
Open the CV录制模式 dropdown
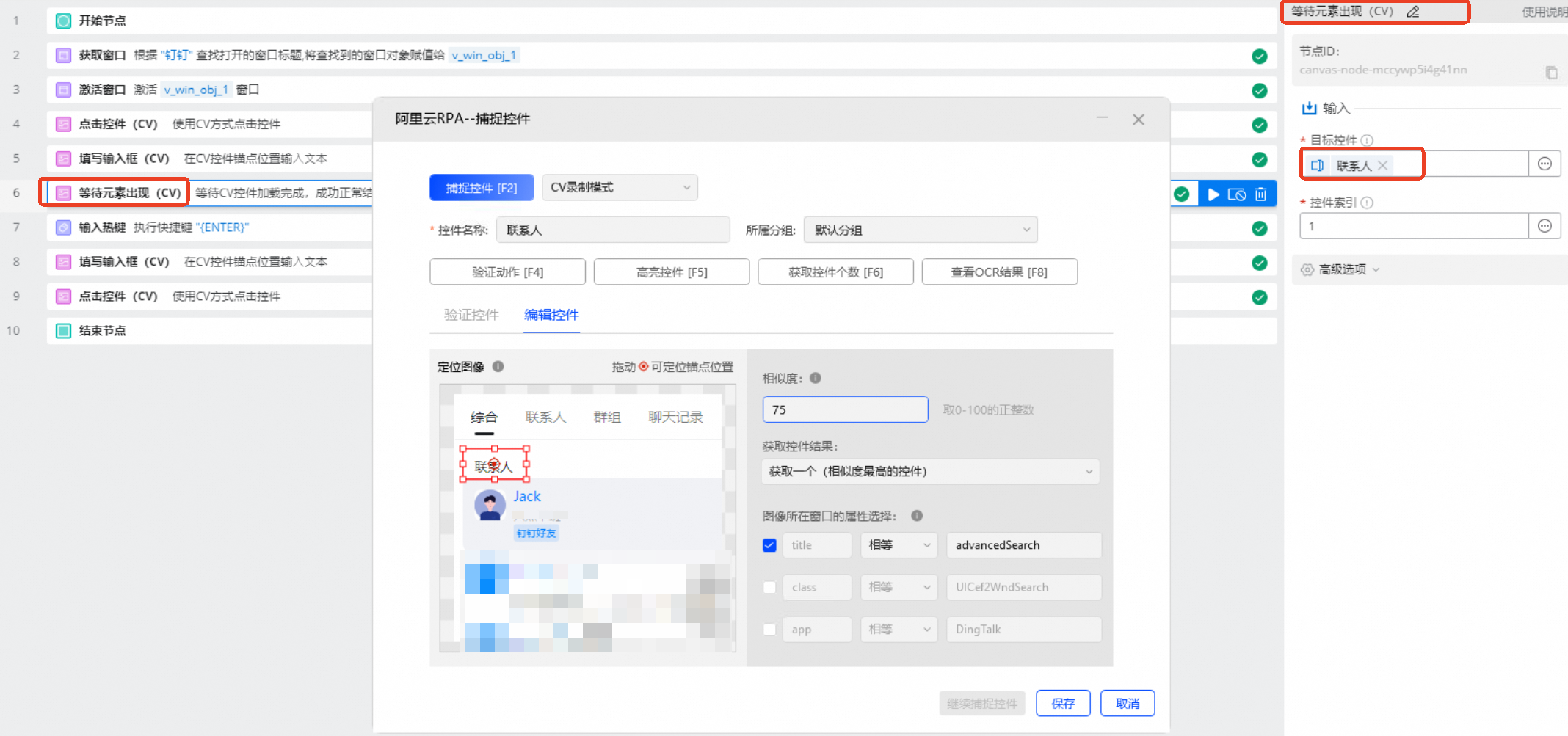coord(620,187)
